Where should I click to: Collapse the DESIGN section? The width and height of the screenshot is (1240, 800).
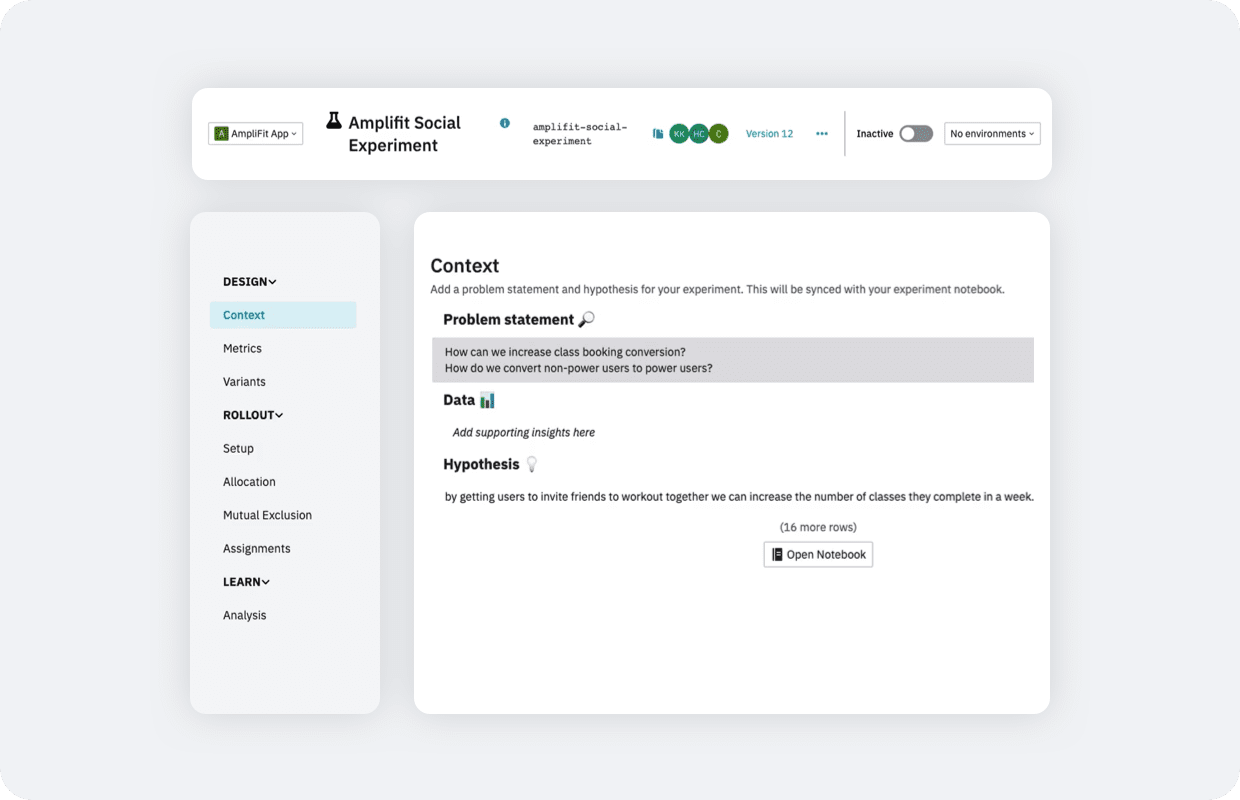[250, 282]
